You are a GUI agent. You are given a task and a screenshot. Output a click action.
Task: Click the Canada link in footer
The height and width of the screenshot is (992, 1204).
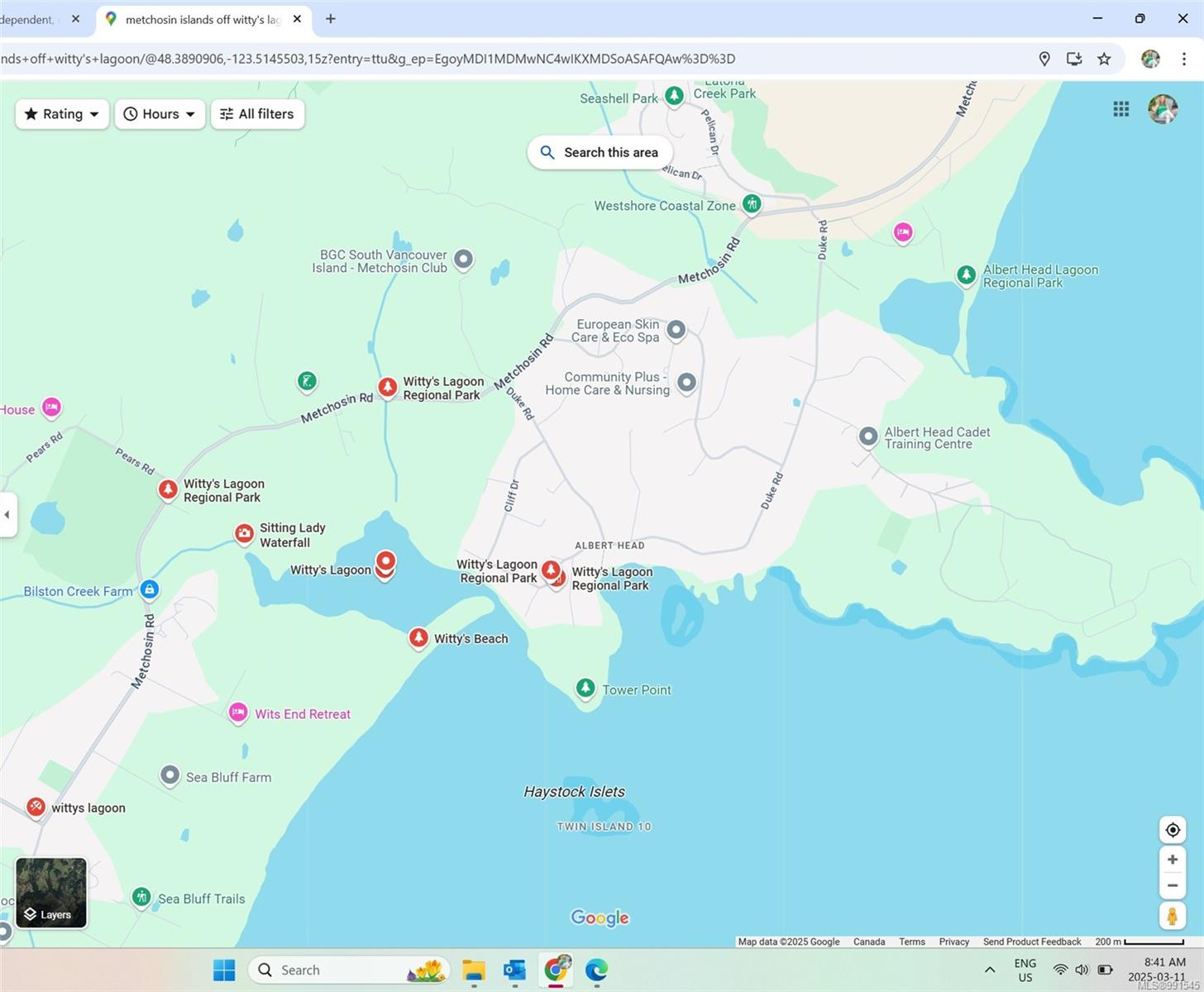pos(869,942)
